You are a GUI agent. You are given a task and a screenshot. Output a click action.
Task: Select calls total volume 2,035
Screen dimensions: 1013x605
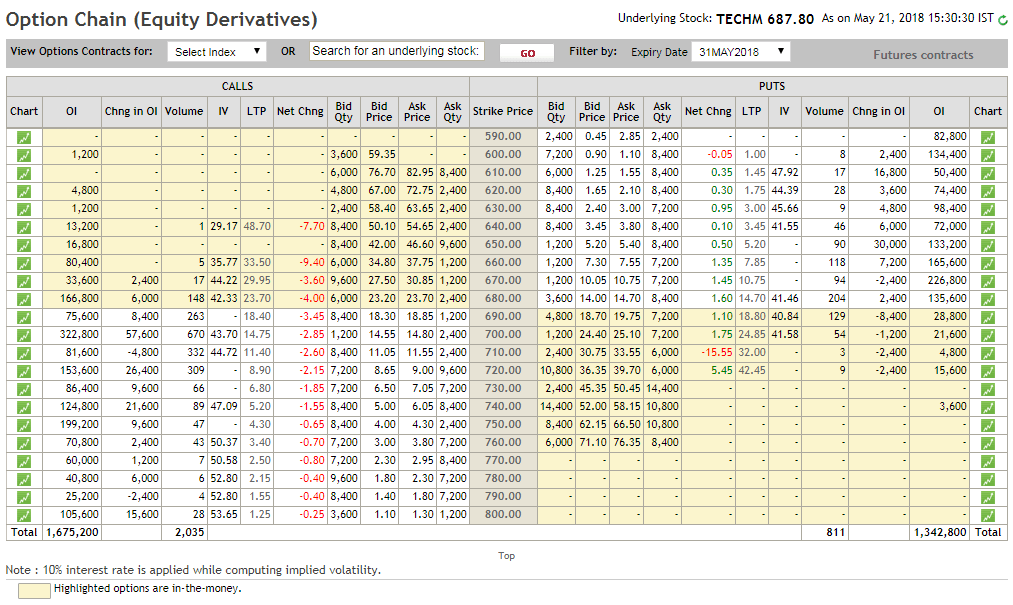point(189,532)
